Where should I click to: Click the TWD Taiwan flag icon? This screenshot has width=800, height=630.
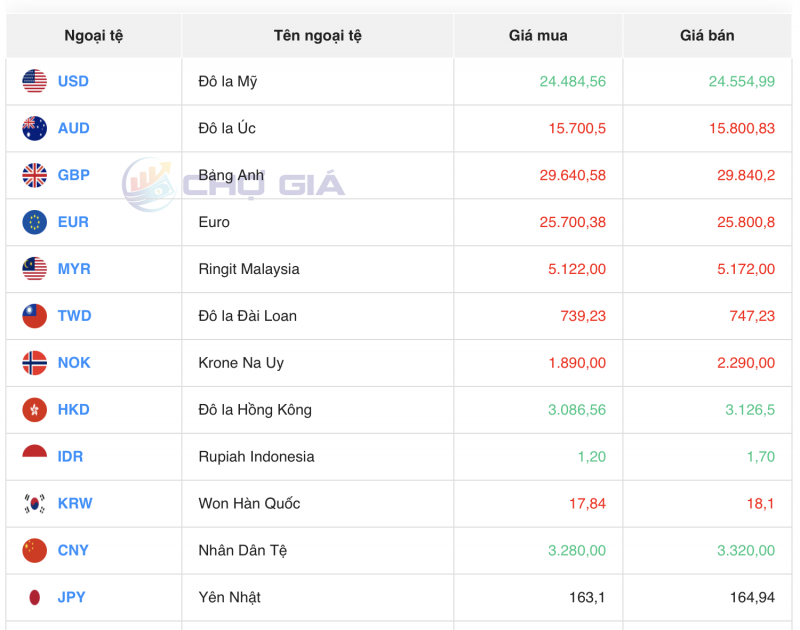click(36, 316)
